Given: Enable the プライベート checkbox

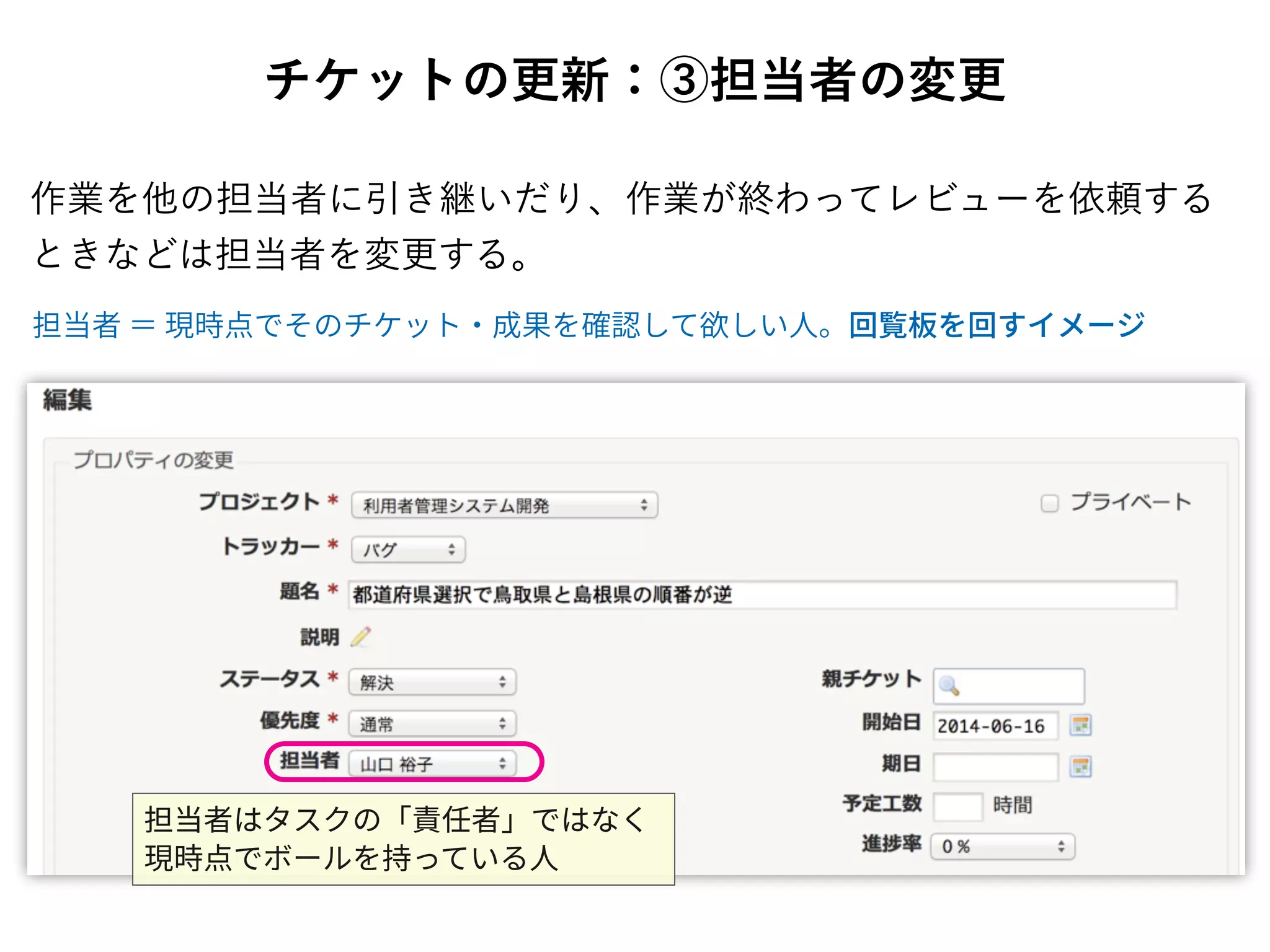Looking at the screenshot, I should pyautogui.click(x=1049, y=503).
